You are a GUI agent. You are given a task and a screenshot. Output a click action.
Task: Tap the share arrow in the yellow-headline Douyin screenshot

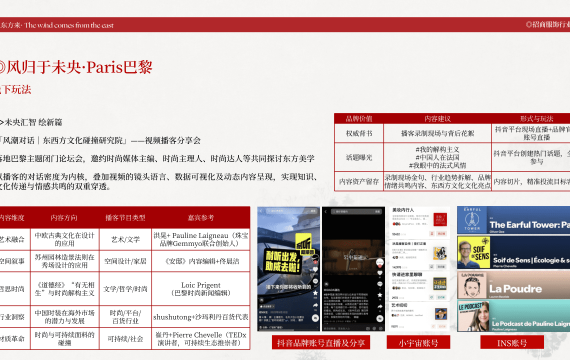click(315, 305)
